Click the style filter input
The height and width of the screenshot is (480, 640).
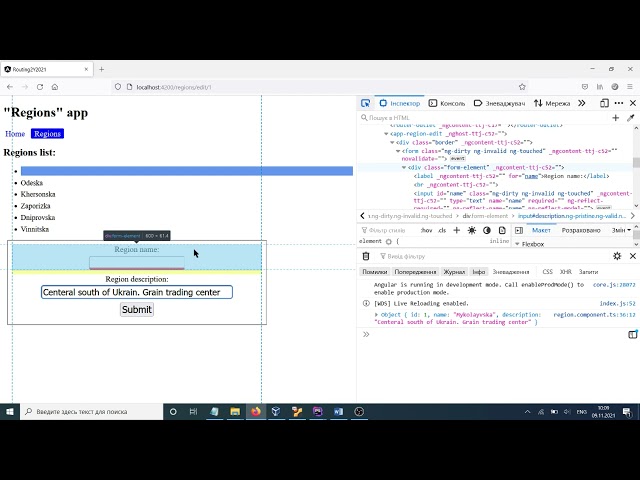[x=387, y=230]
